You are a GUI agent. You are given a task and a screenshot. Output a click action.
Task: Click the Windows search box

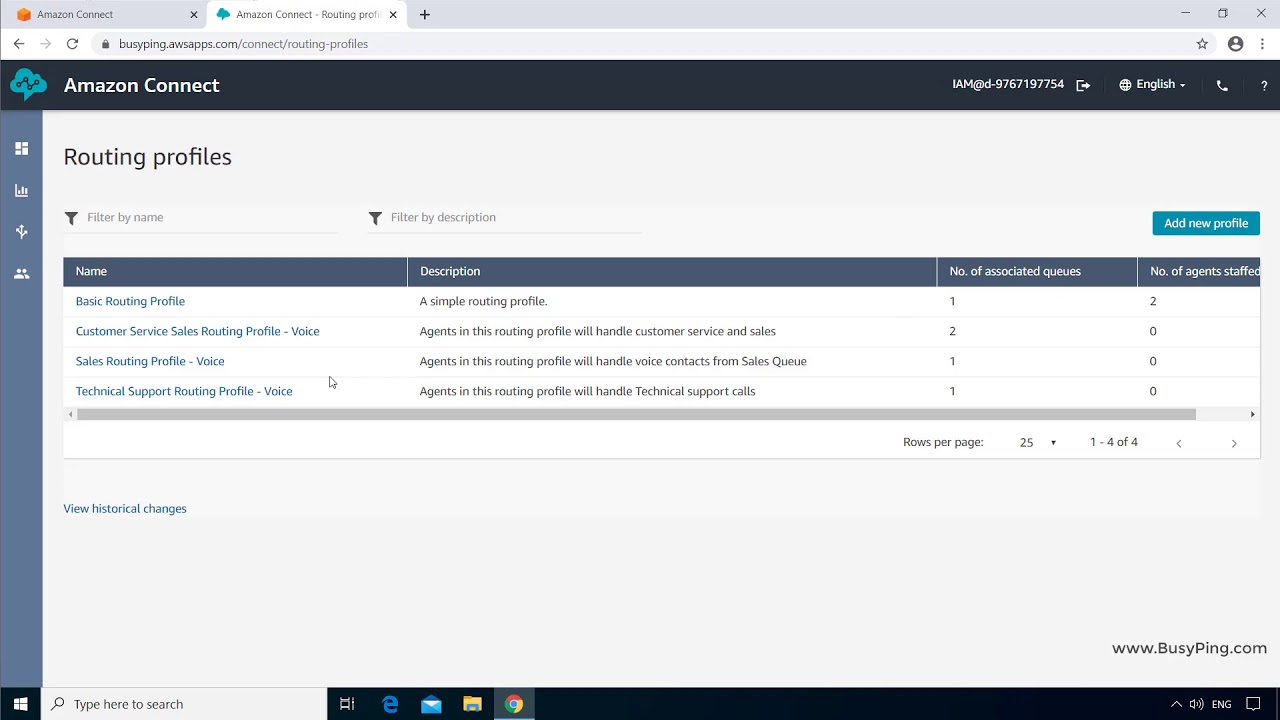(185, 704)
